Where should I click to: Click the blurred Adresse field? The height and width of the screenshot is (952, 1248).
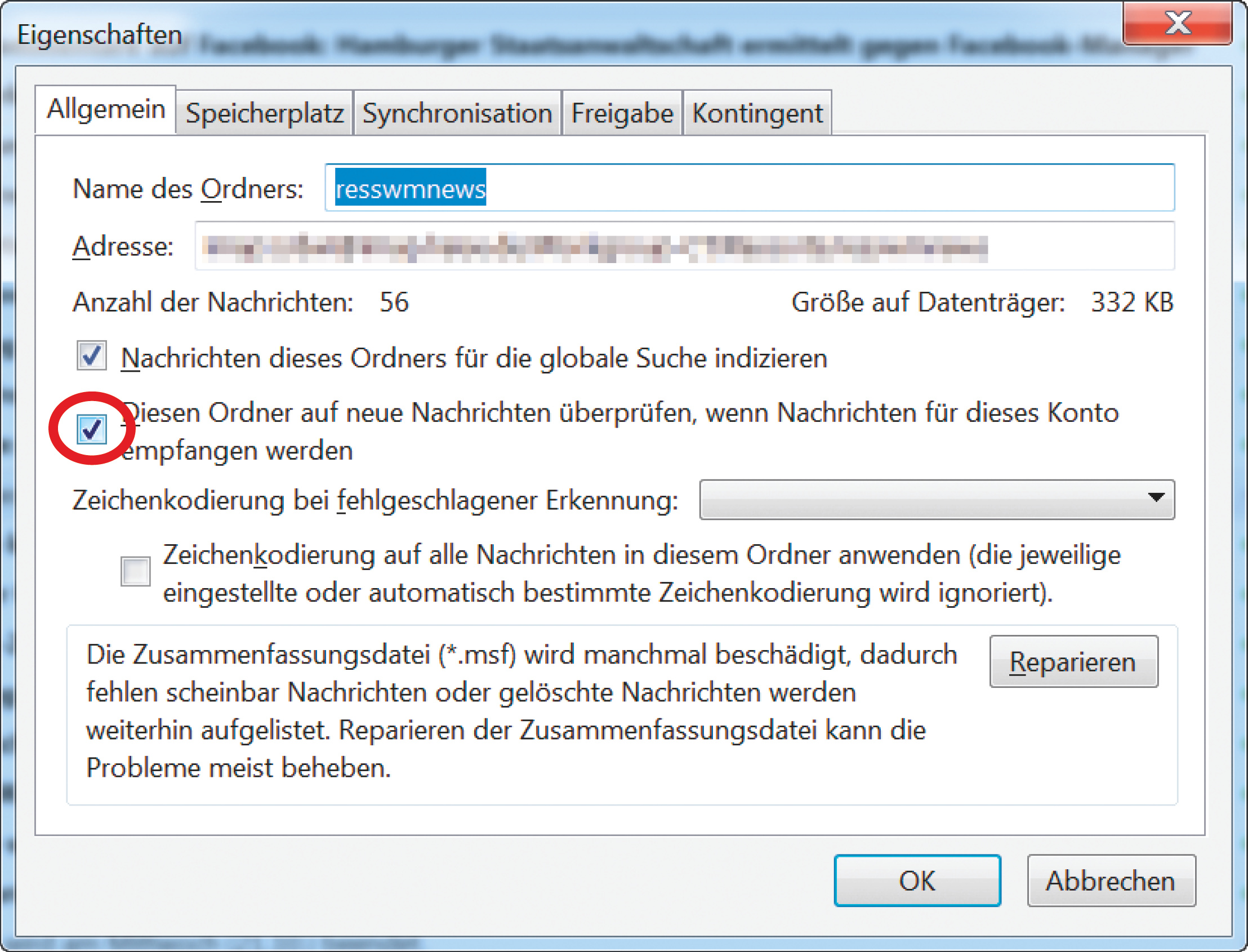(684, 247)
